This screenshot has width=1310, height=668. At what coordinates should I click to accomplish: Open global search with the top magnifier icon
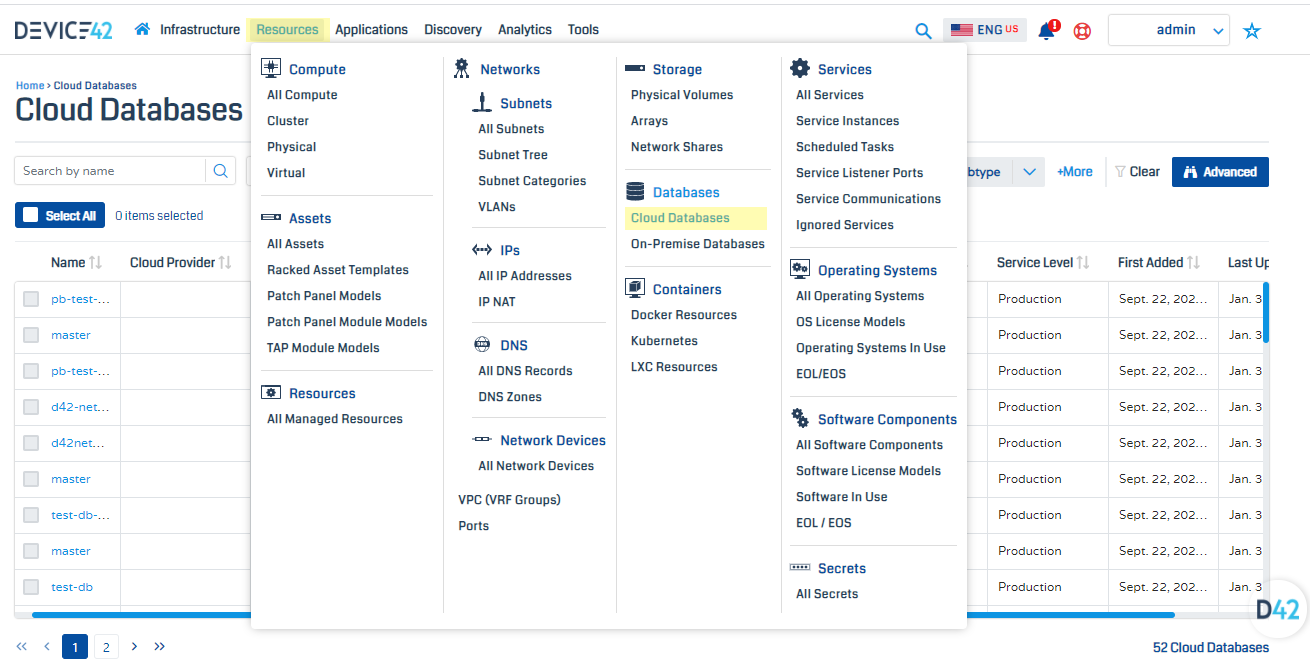click(923, 31)
